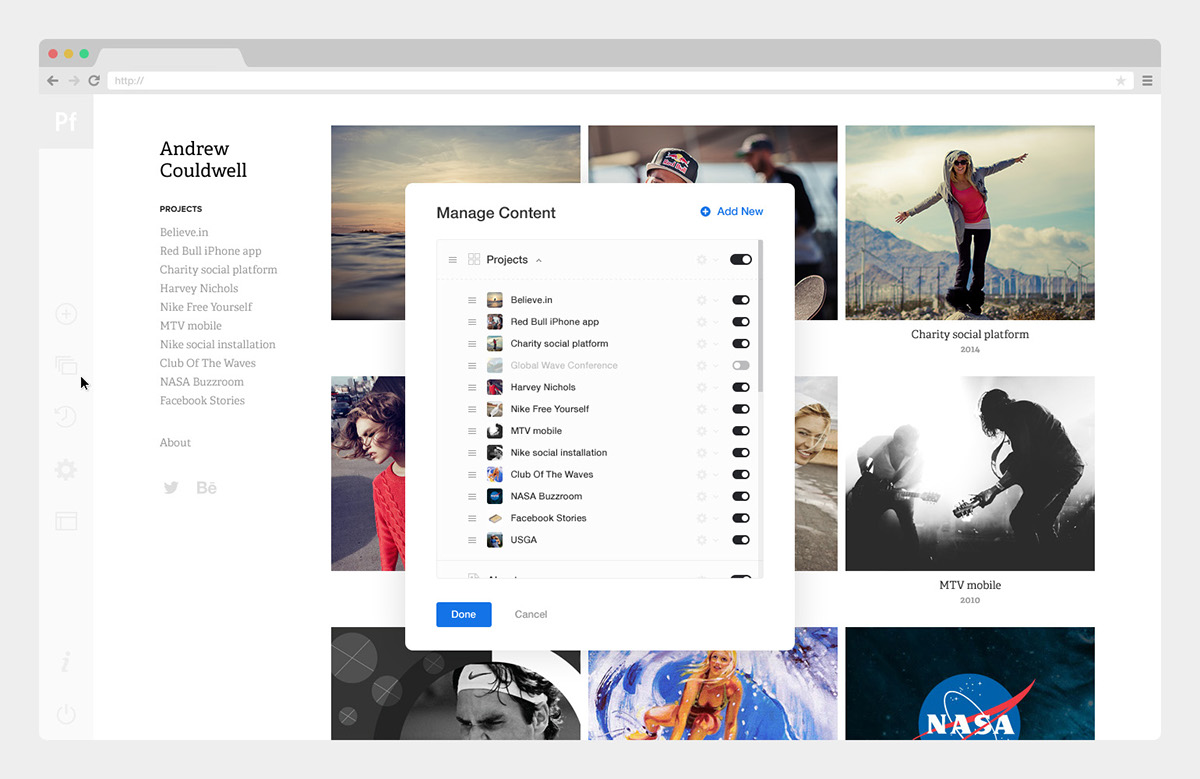Click the Add New link

[732, 211]
